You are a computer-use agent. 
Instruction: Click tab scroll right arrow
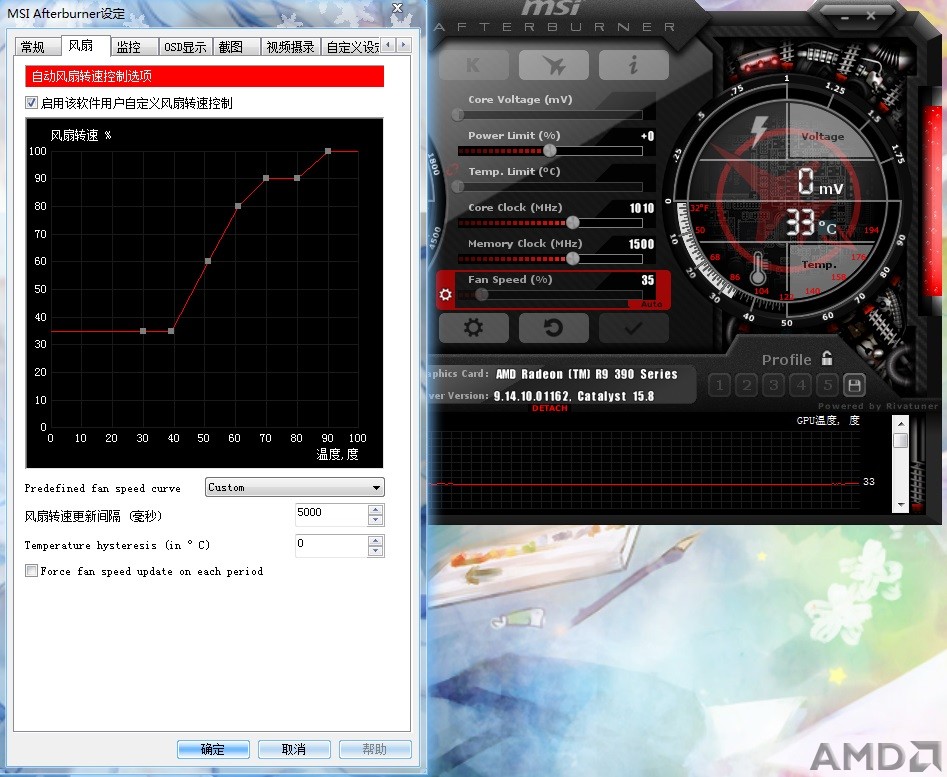point(403,45)
